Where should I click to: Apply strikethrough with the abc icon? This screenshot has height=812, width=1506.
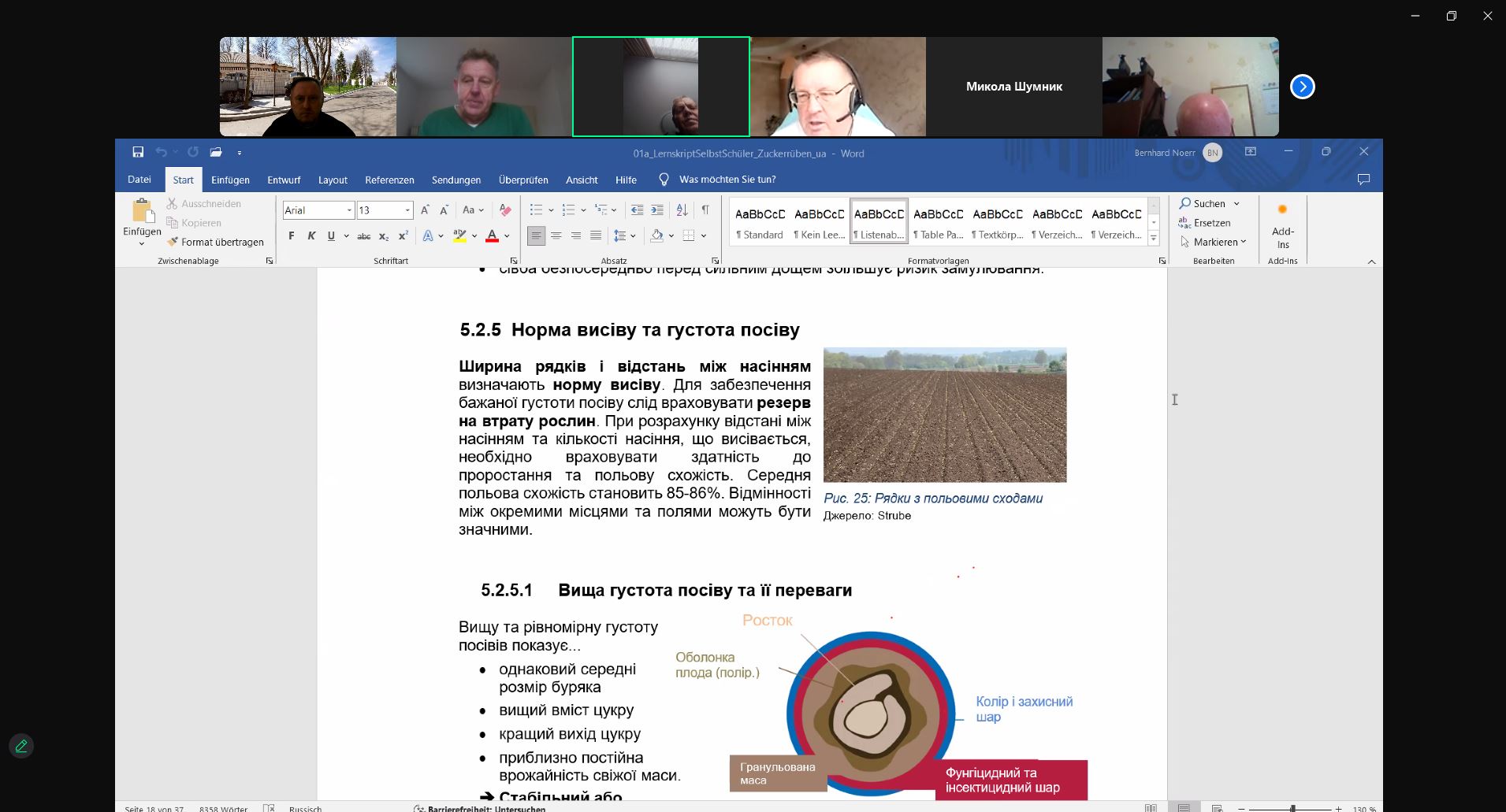(x=363, y=235)
